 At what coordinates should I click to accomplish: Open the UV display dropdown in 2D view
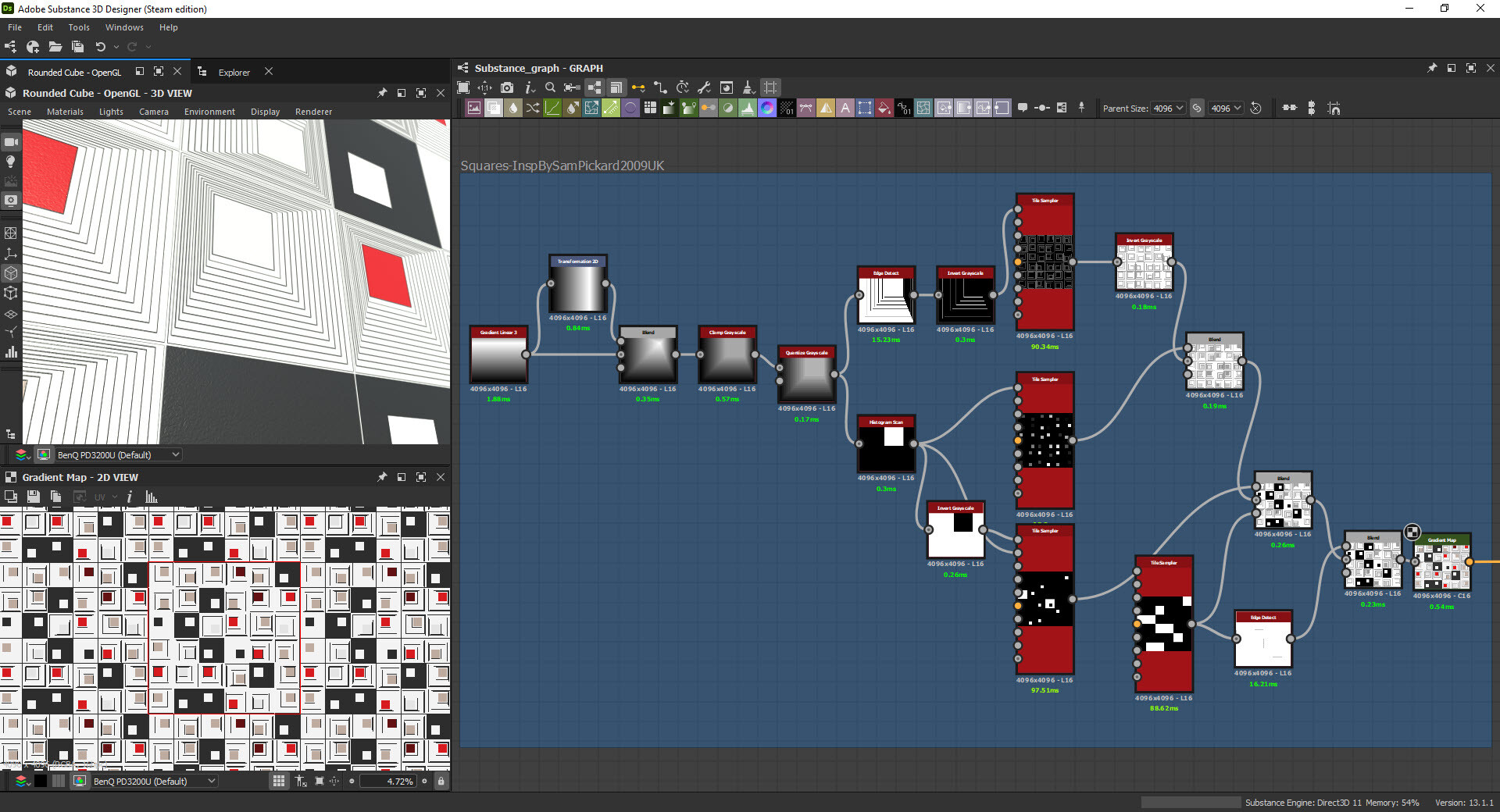pos(107,497)
